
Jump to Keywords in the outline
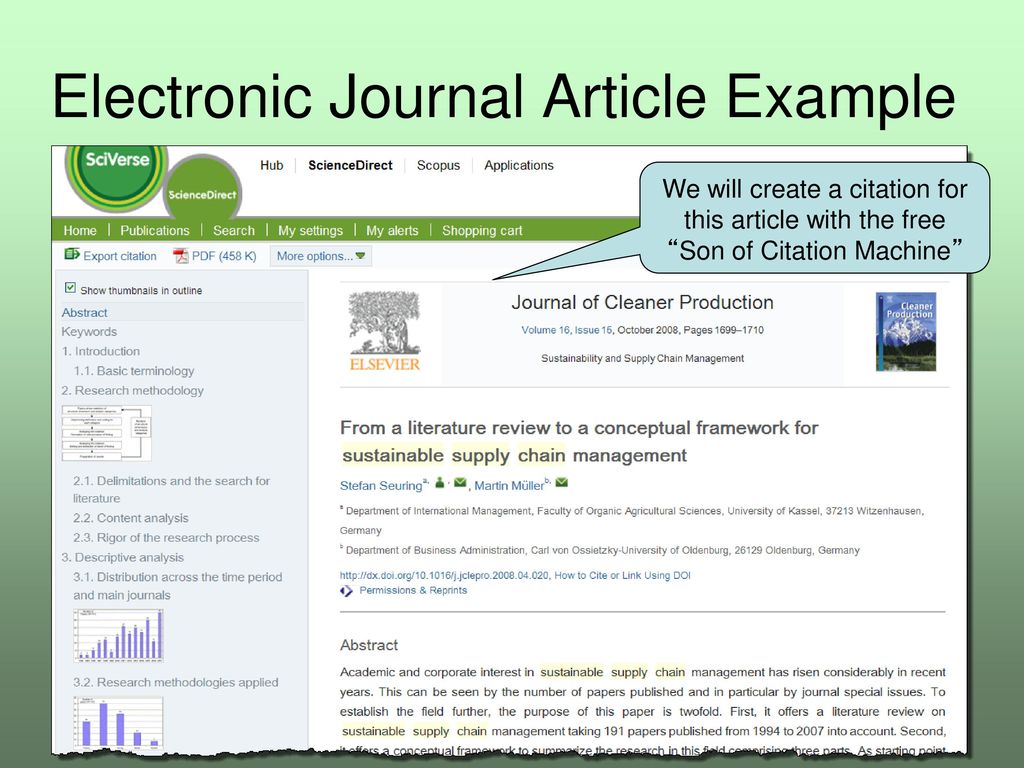click(x=89, y=332)
